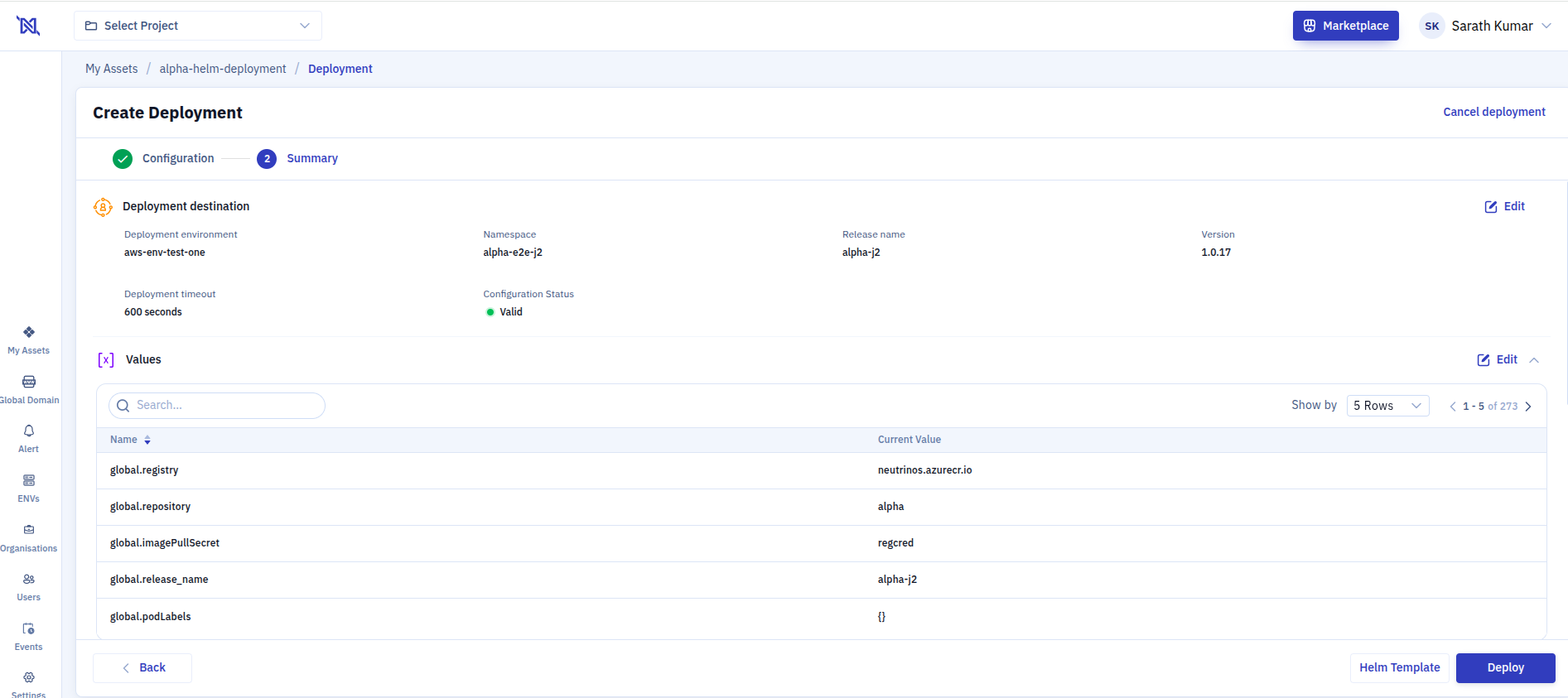Click the alpha-e2e-j2 namespace value
Screen dimensions: 1568x698
point(513,253)
